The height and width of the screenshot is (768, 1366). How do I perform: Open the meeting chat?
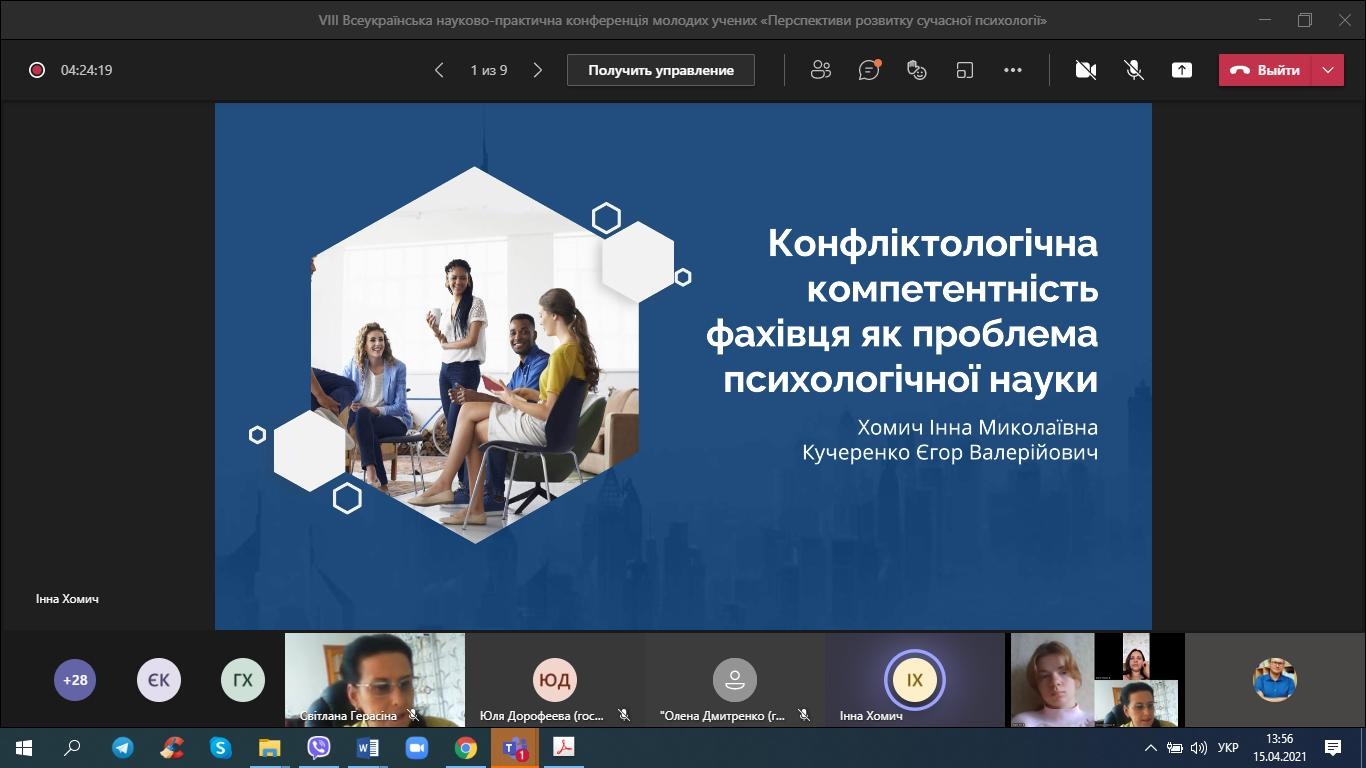pyautogui.click(x=869, y=70)
